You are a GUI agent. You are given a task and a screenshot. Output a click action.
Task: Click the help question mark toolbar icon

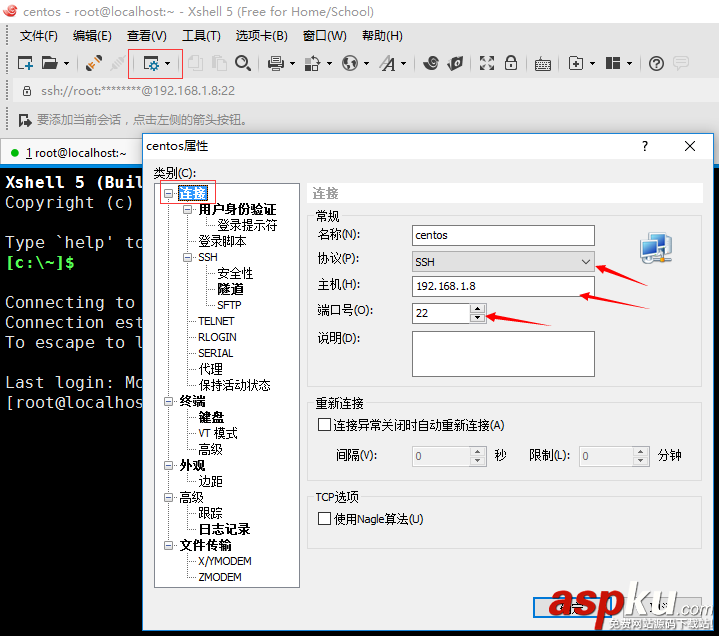point(656,63)
